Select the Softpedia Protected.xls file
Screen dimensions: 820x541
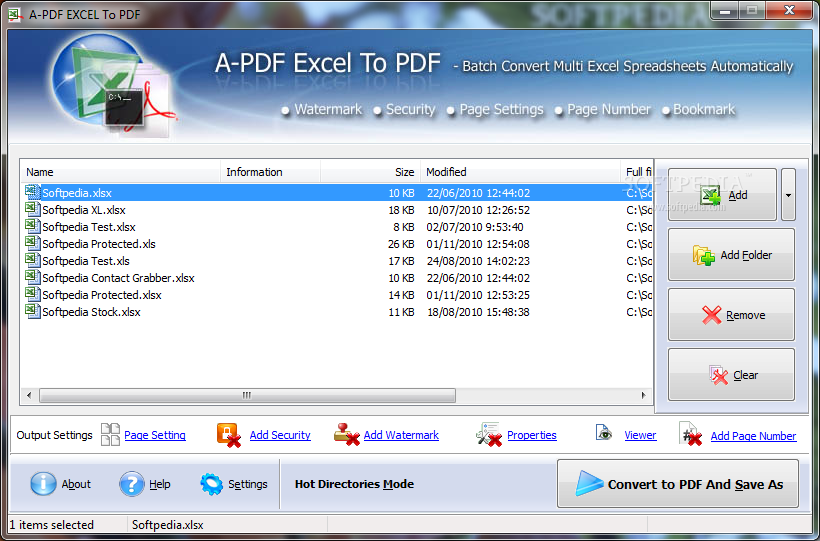pyautogui.click(x=337, y=244)
